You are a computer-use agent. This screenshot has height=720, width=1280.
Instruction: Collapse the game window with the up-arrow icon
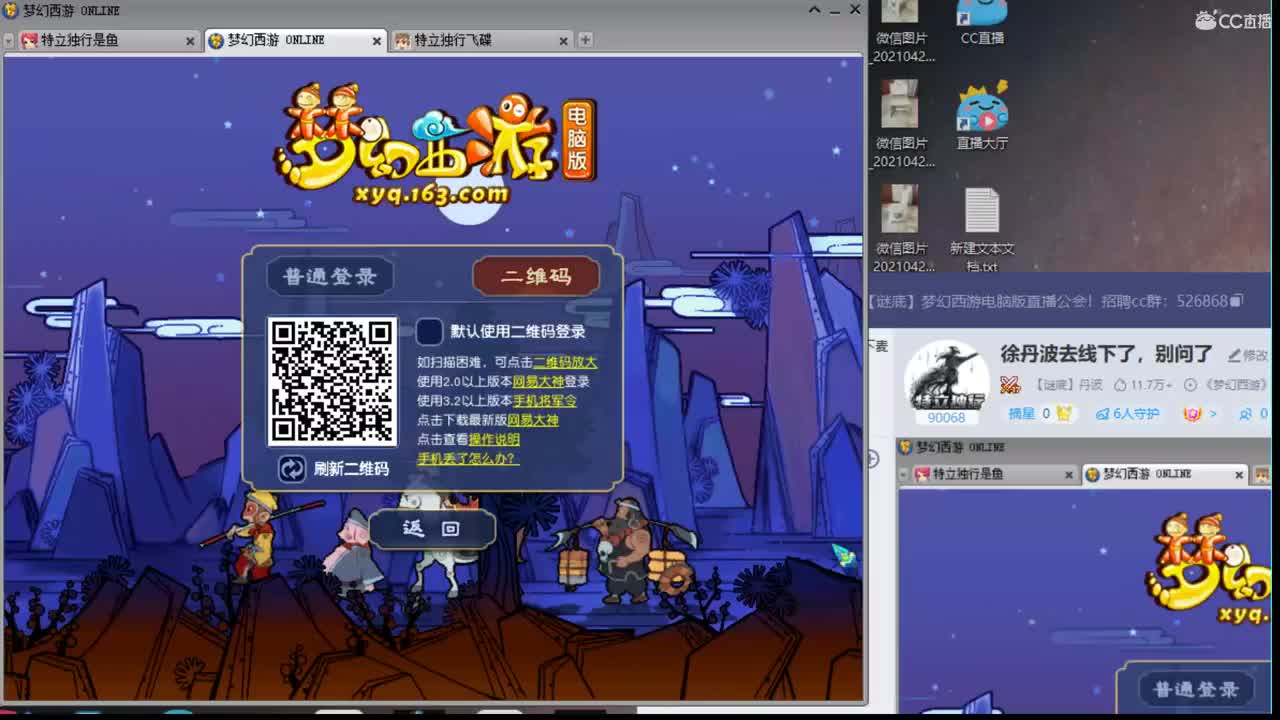815,10
